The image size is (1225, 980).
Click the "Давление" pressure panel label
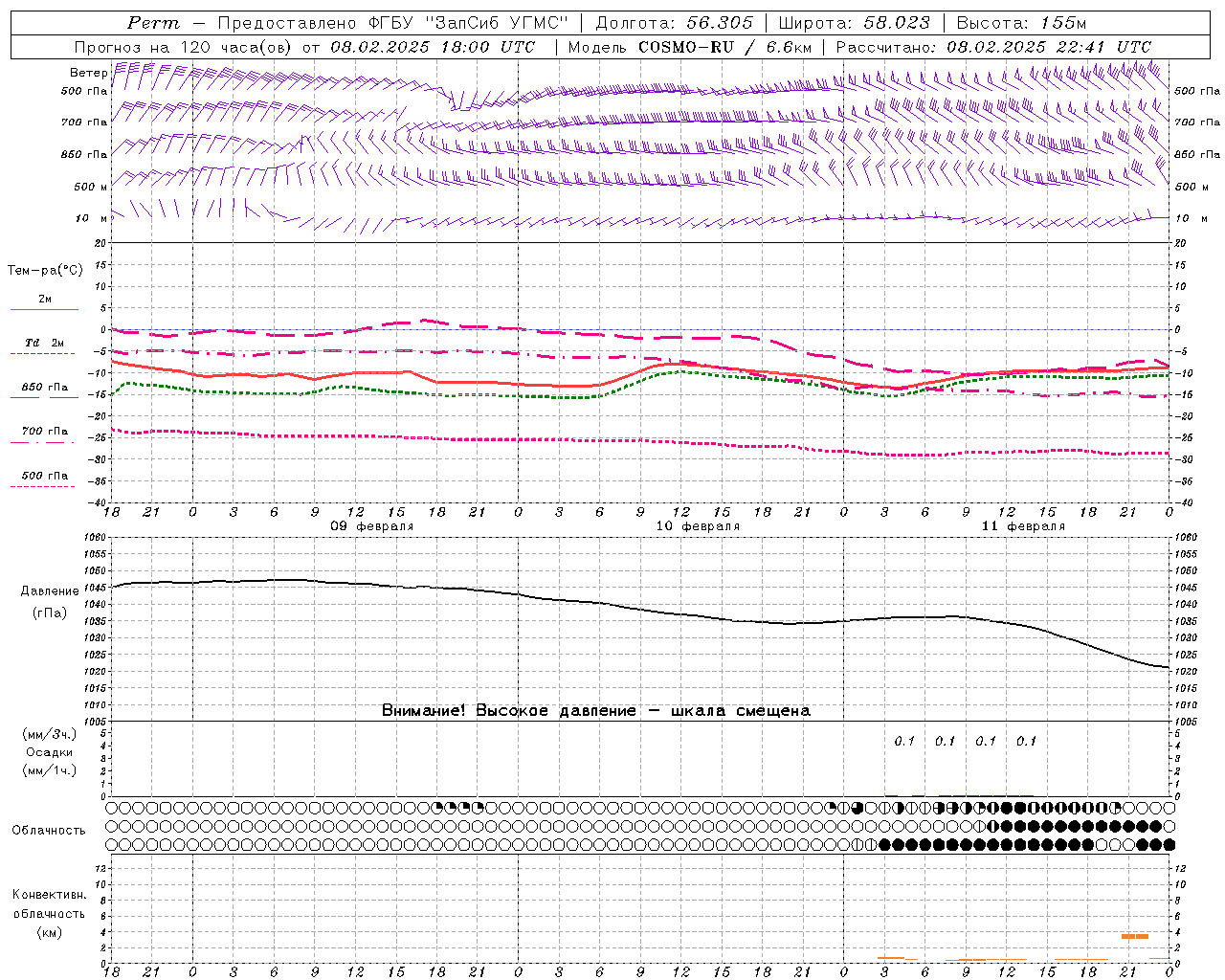point(50,591)
